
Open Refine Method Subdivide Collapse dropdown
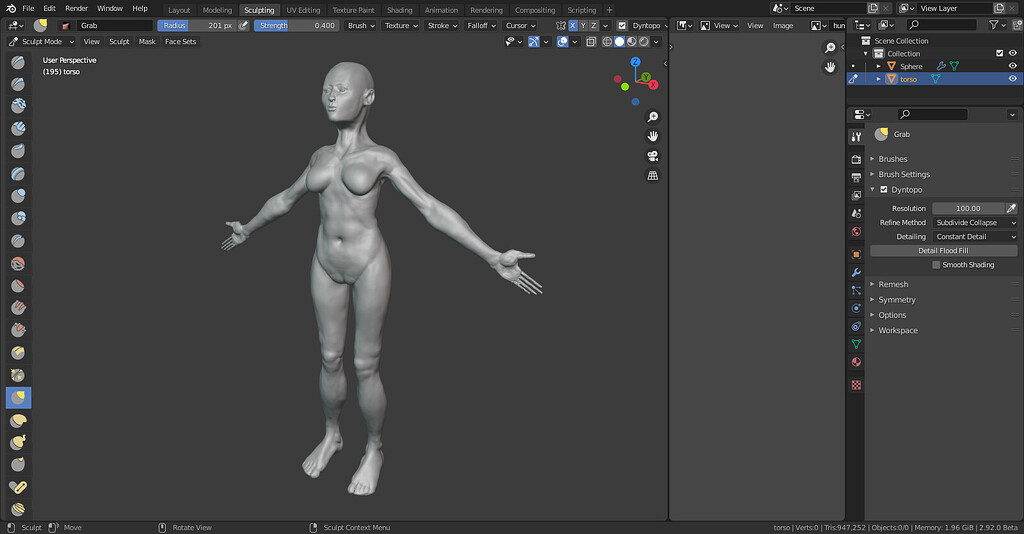coord(975,223)
